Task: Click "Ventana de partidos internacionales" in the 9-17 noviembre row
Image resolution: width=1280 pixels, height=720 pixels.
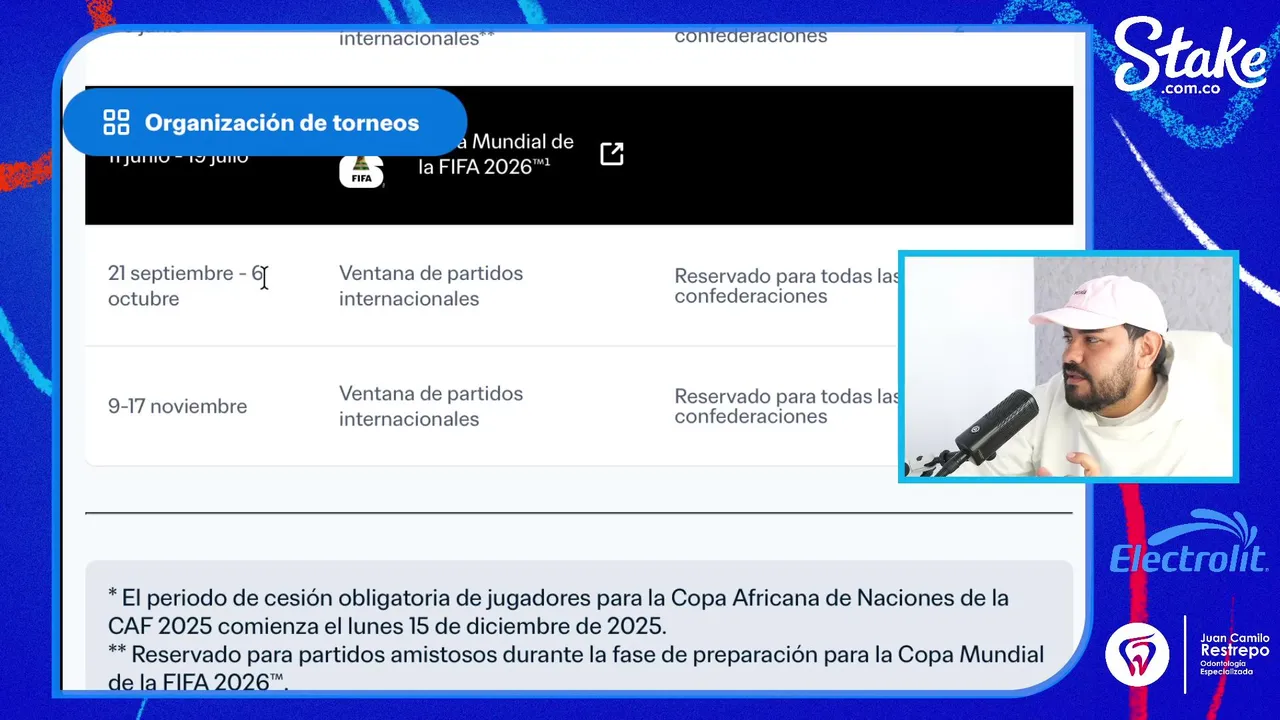Action: [431, 406]
